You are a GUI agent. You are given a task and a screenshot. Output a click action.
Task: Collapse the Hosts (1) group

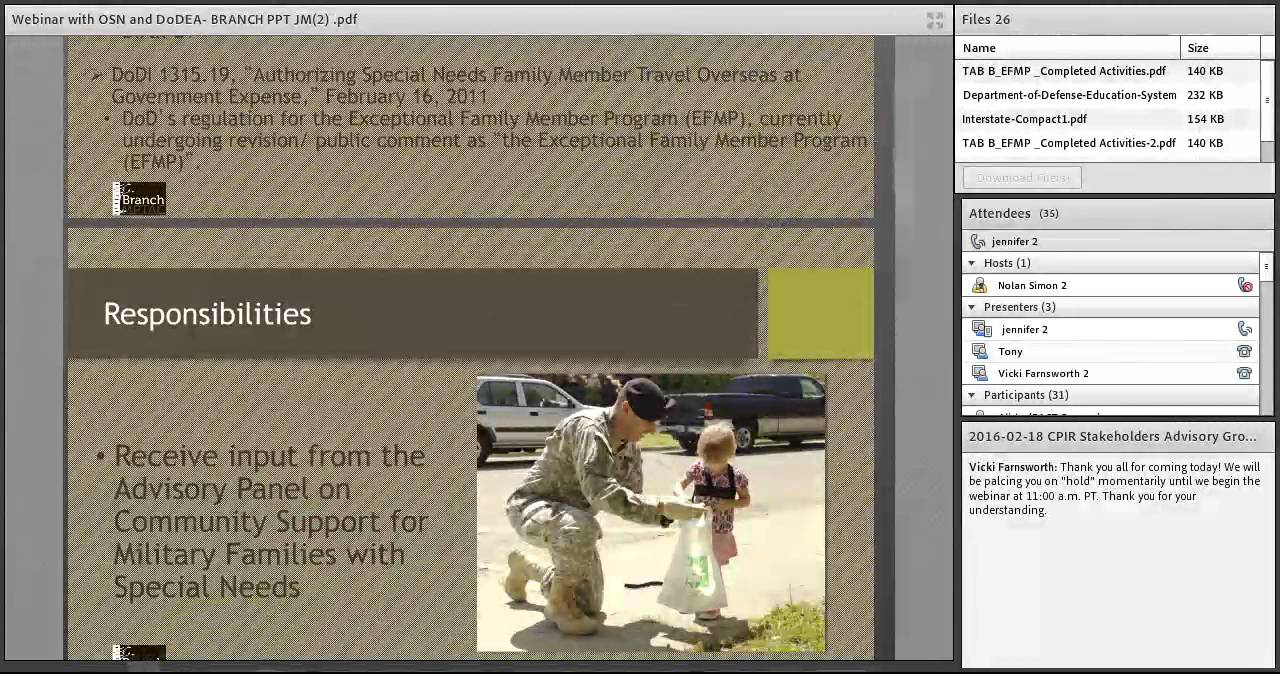(x=971, y=263)
